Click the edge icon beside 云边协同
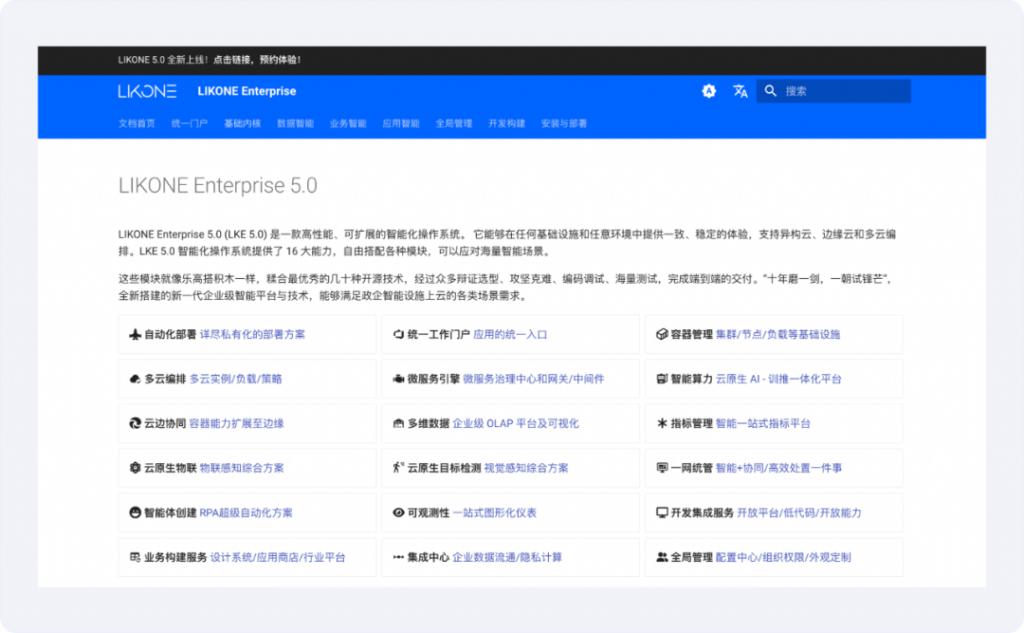The width and height of the screenshot is (1024, 633). [x=135, y=423]
